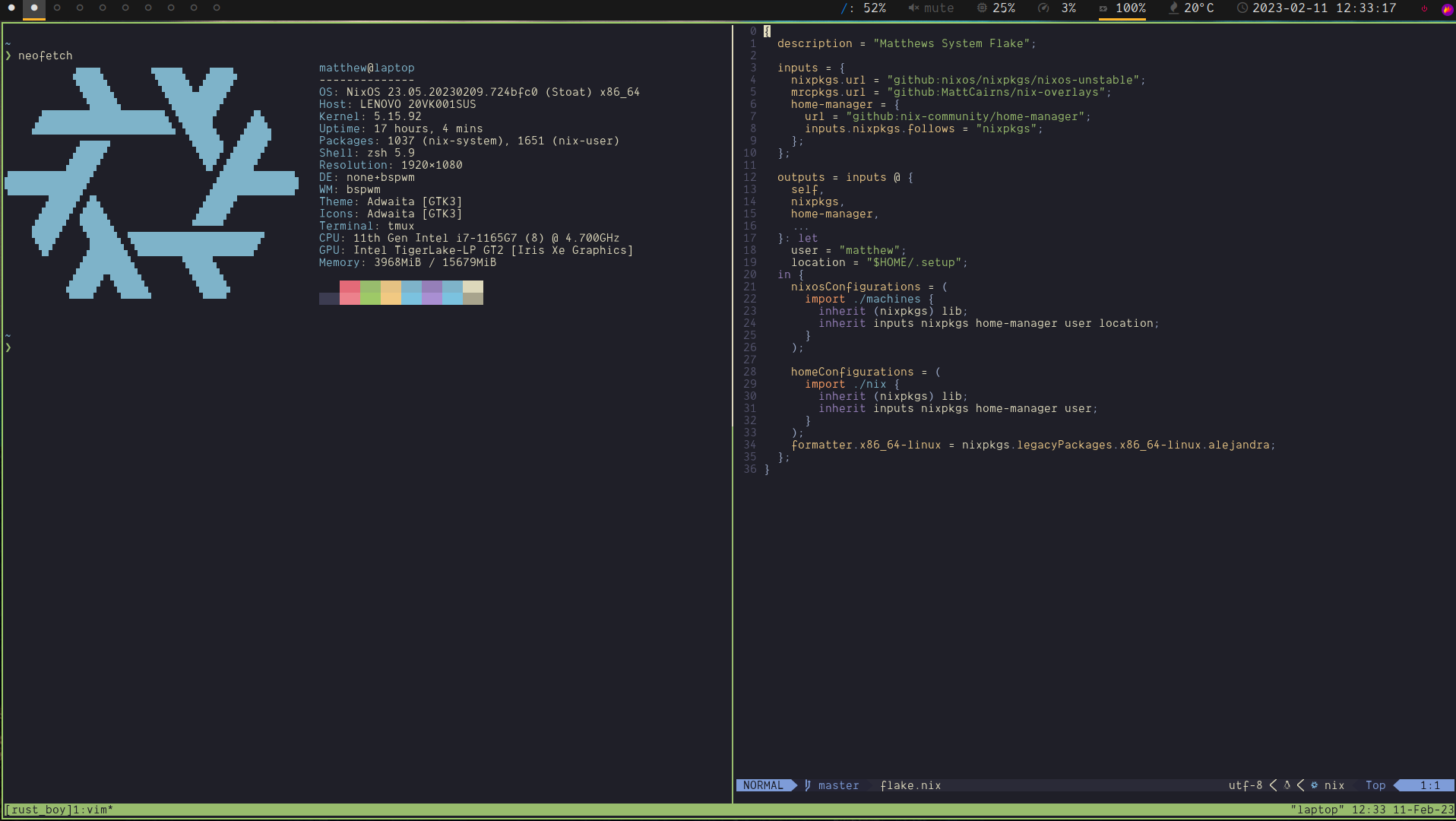Click the nixpkgs.url string on line 4

click(x=1013, y=80)
